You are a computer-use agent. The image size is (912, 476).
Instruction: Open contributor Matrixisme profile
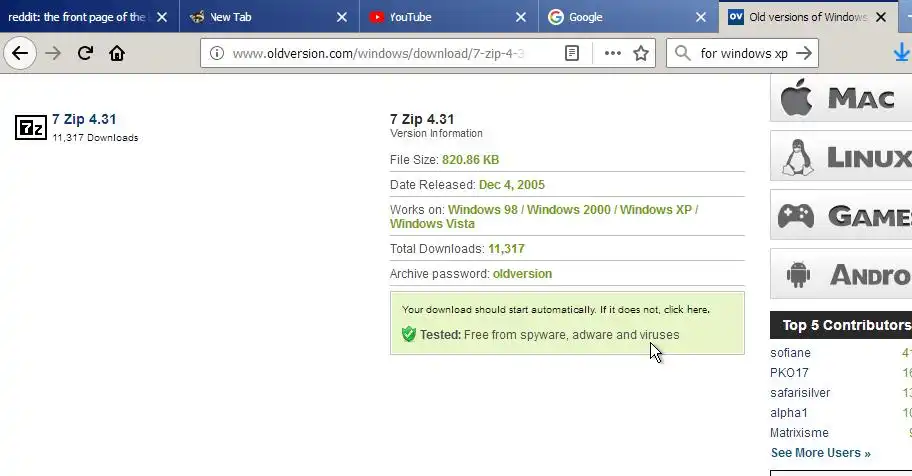point(799,433)
